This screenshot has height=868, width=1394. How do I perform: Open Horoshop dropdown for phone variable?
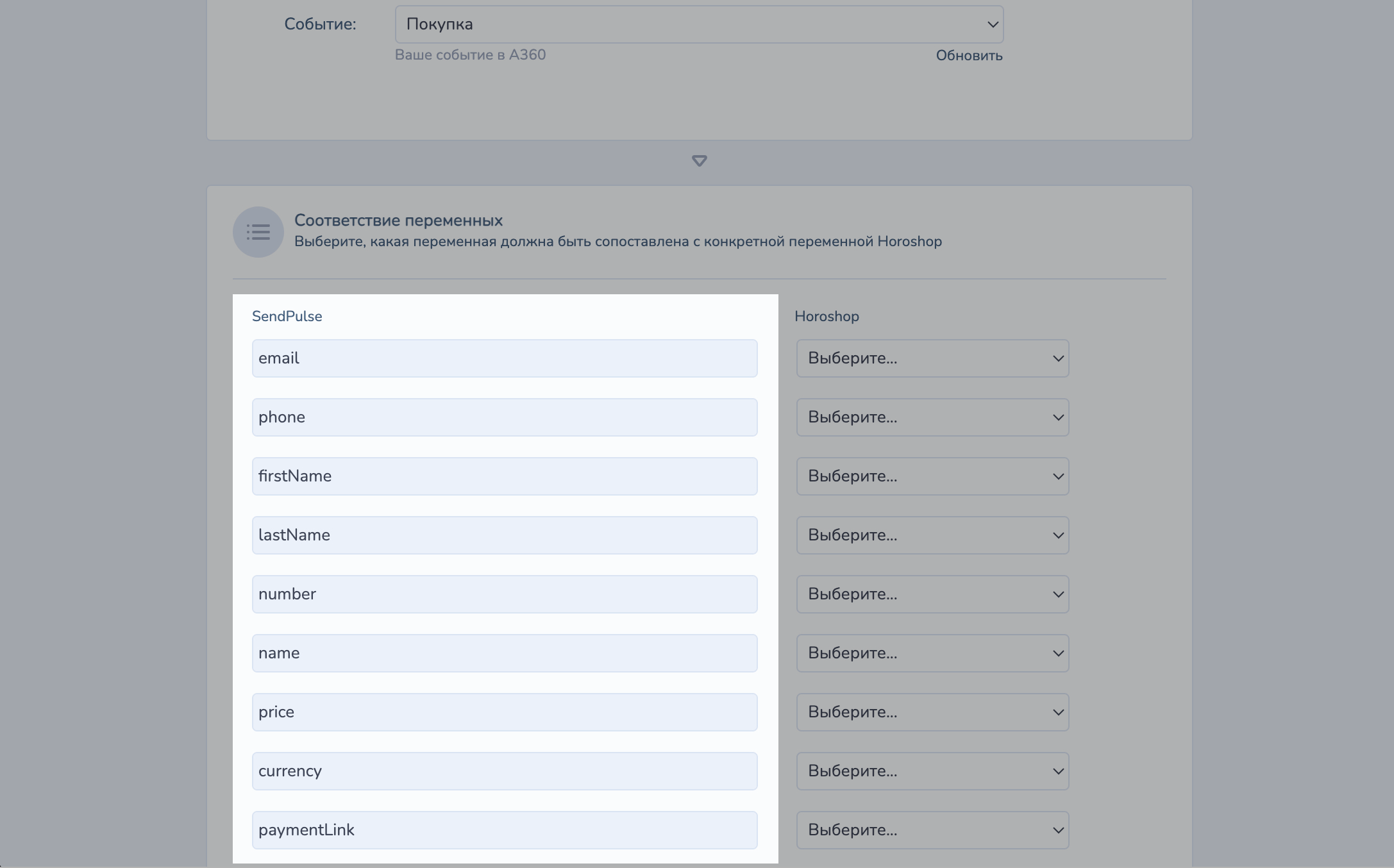tap(932, 417)
